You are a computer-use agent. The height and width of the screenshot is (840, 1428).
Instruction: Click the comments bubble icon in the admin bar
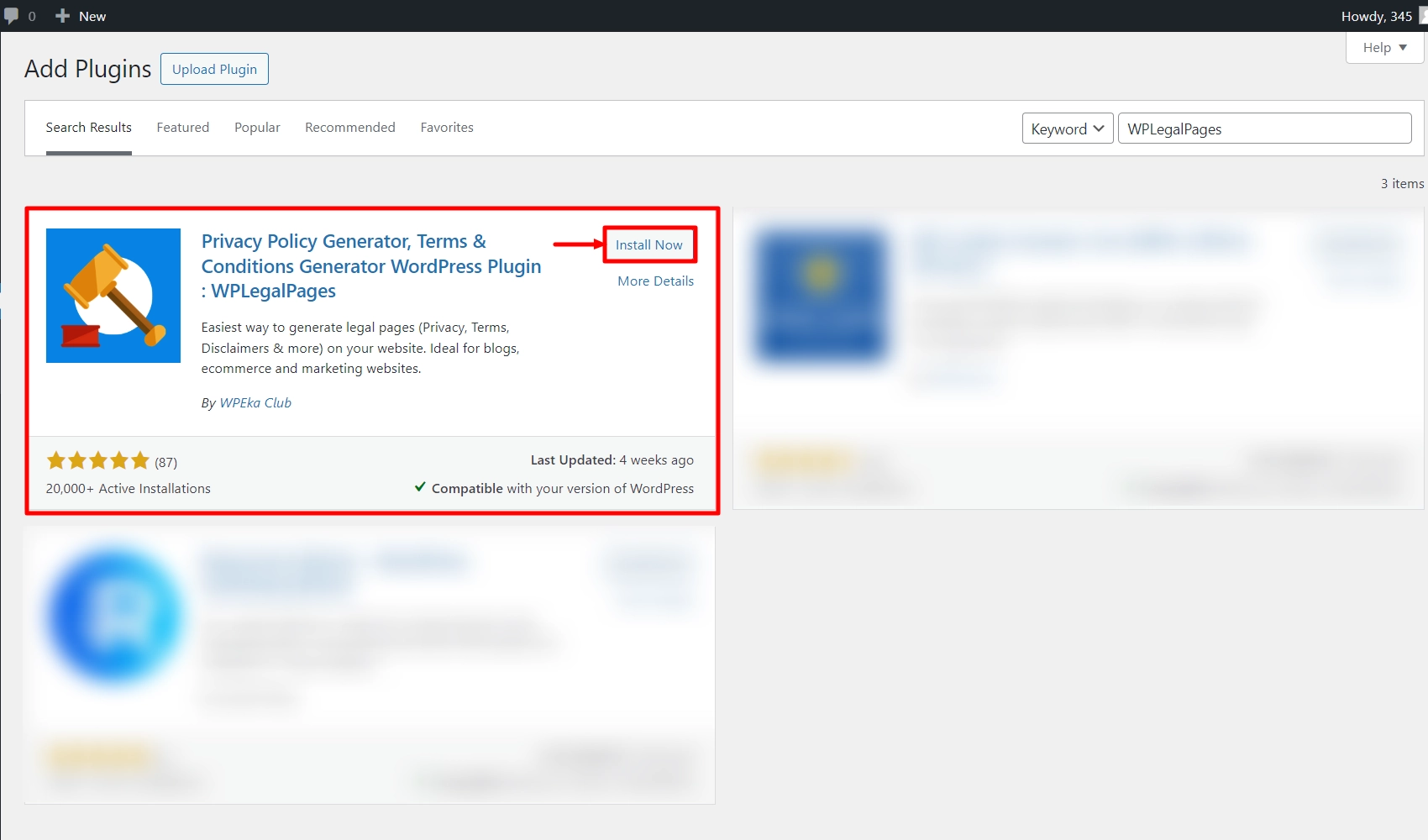pos(12,15)
